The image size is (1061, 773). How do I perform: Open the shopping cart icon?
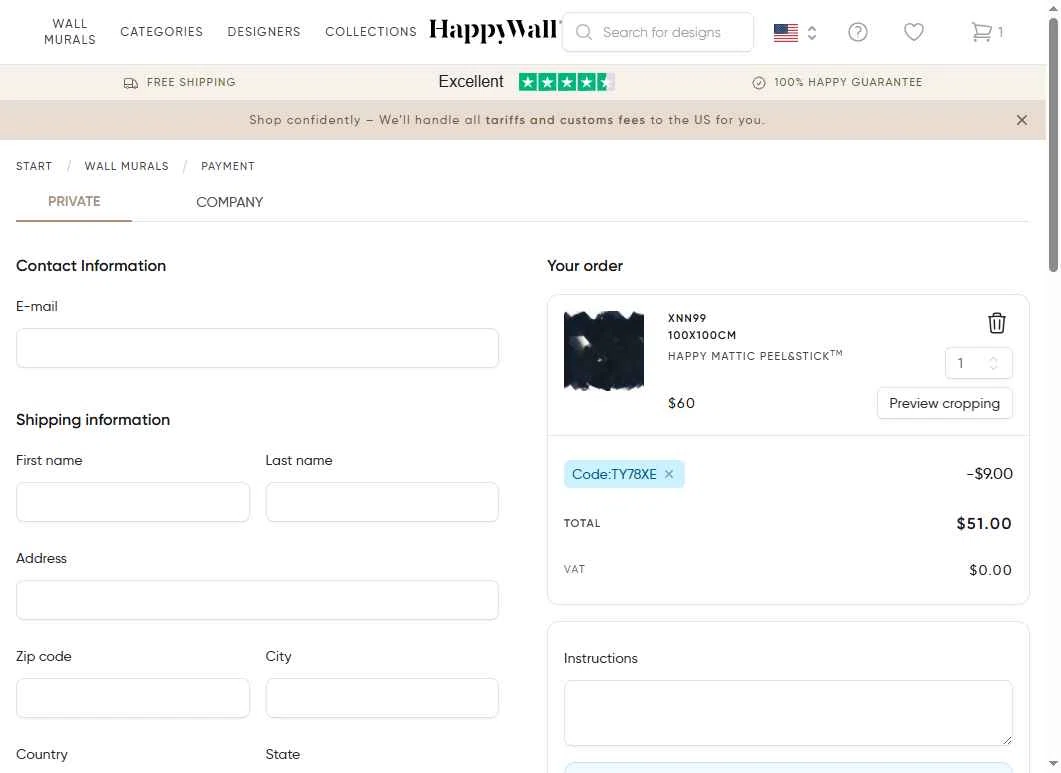981,32
